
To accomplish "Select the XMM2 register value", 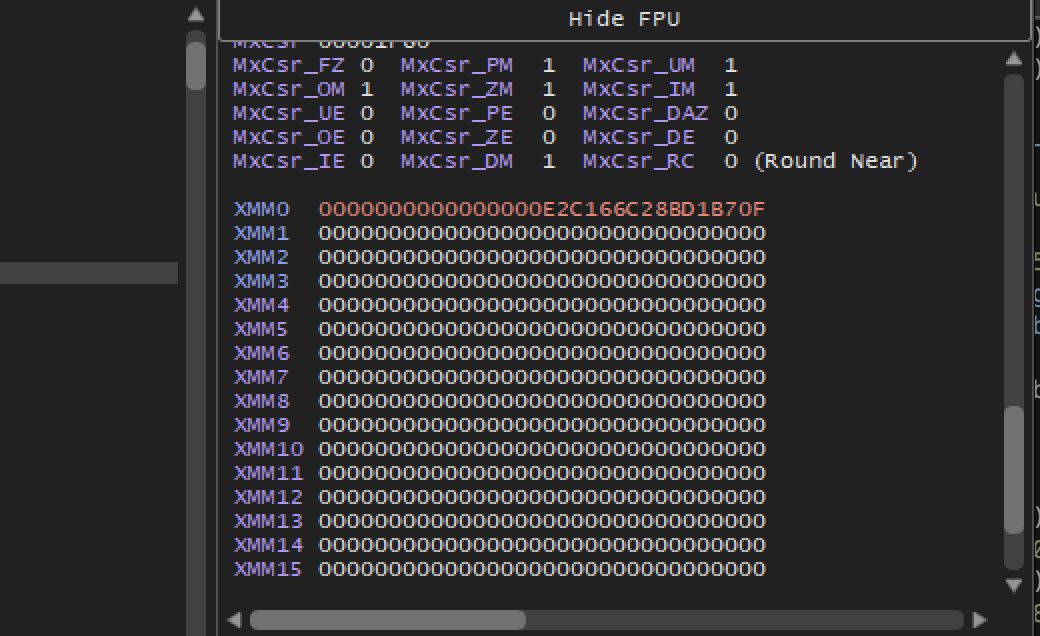I will click(x=542, y=257).
